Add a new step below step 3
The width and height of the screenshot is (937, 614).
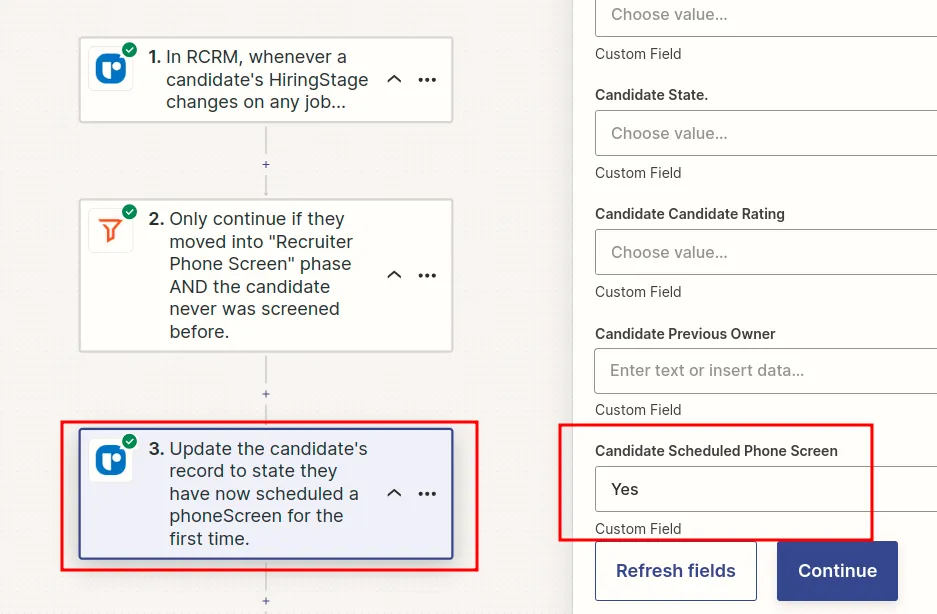point(266,601)
